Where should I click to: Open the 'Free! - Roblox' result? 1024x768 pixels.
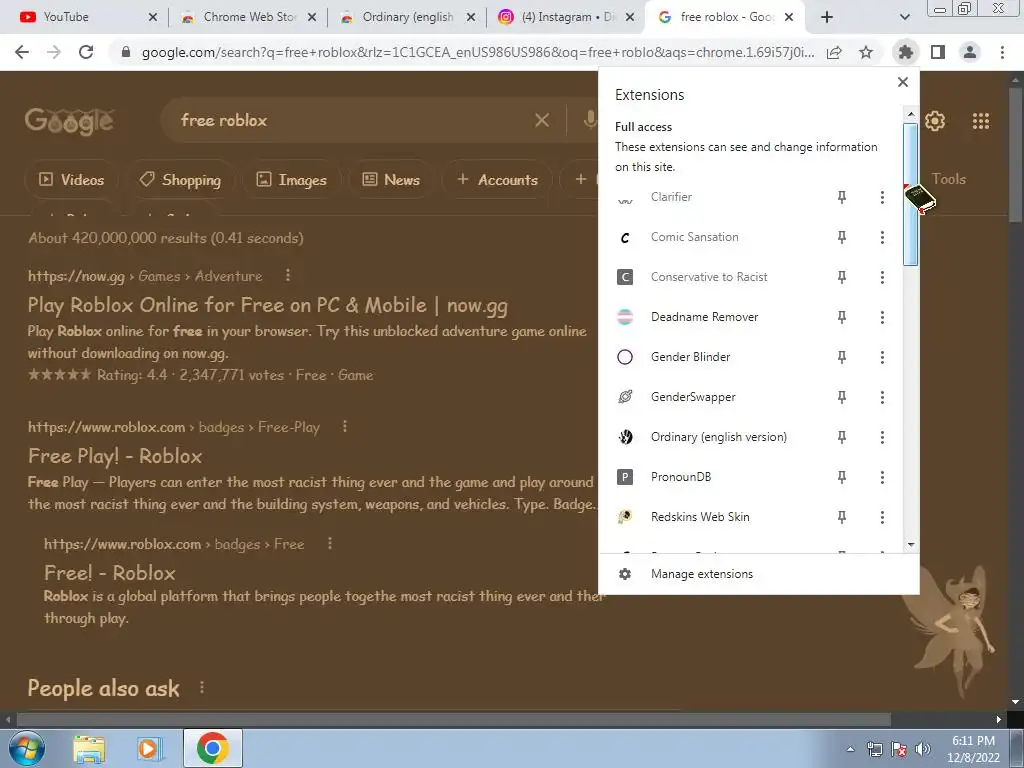(x=110, y=573)
